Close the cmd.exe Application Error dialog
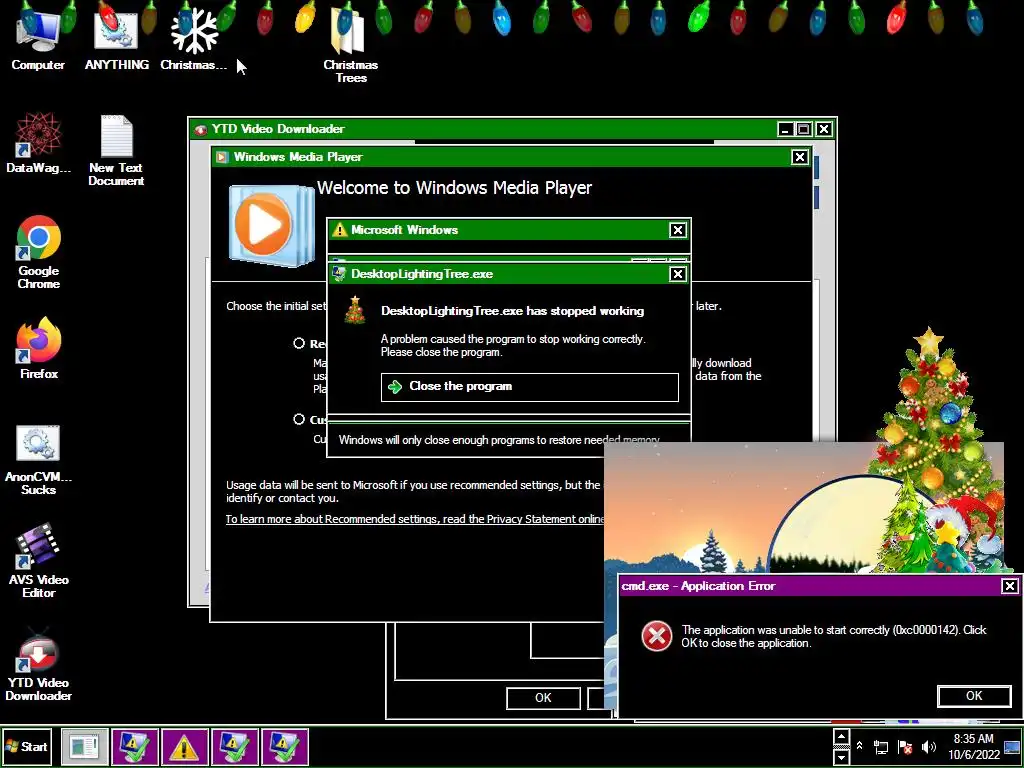This screenshot has height=768, width=1024. coord(1010,586)
